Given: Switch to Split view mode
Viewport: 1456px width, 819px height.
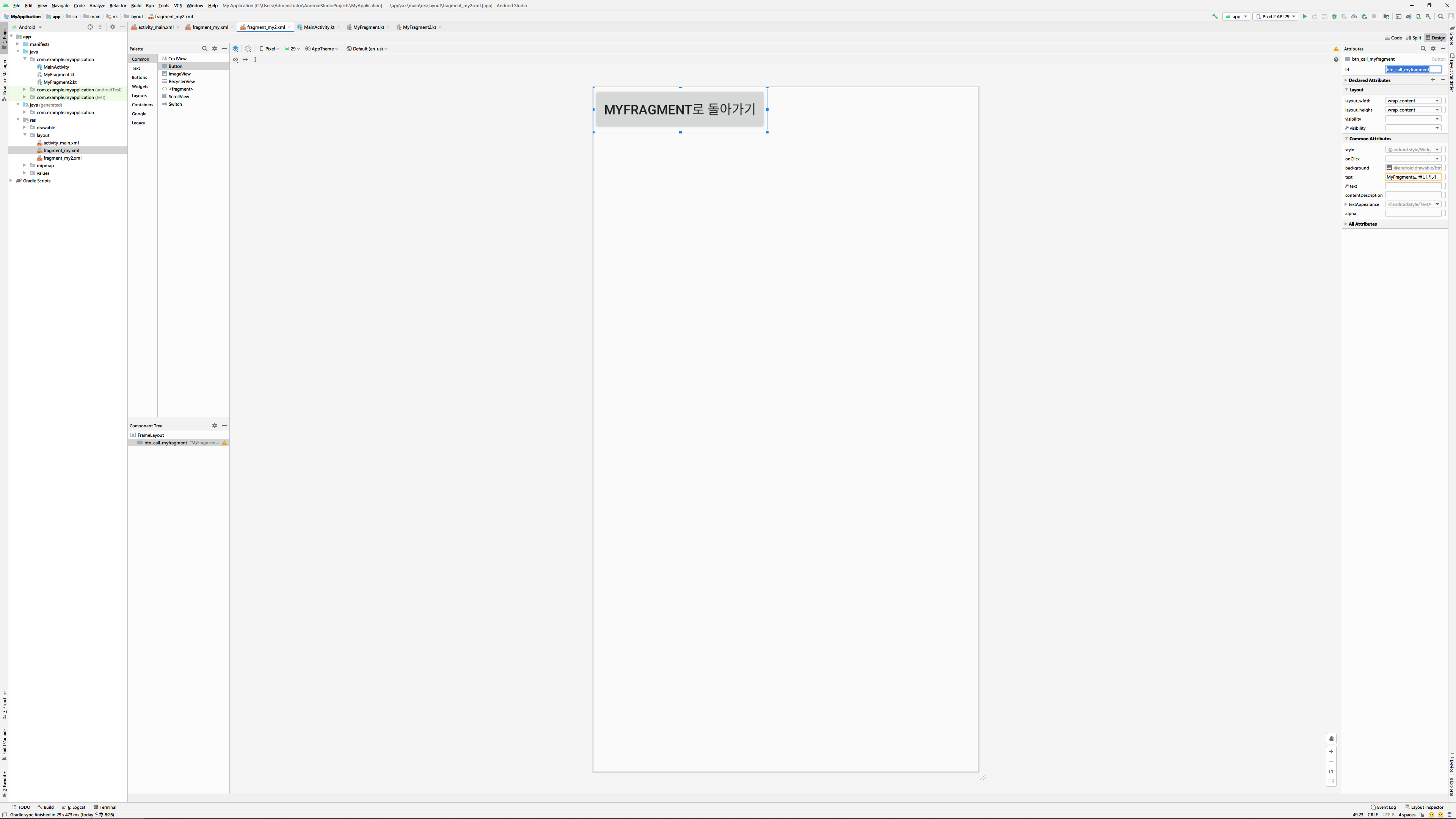Looking at the screenshot, I should click(1414, 38).
